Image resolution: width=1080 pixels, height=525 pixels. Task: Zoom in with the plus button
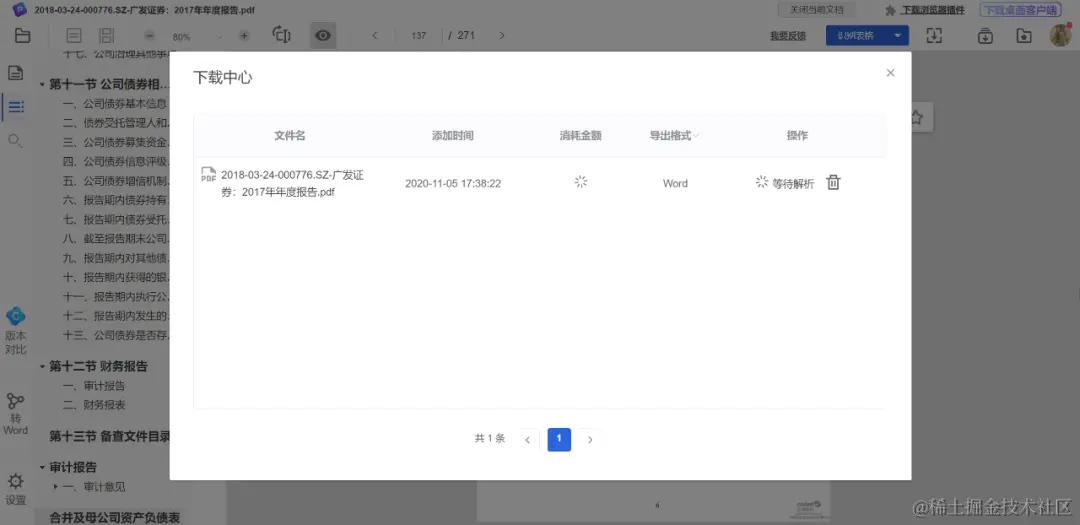(244, 36)
